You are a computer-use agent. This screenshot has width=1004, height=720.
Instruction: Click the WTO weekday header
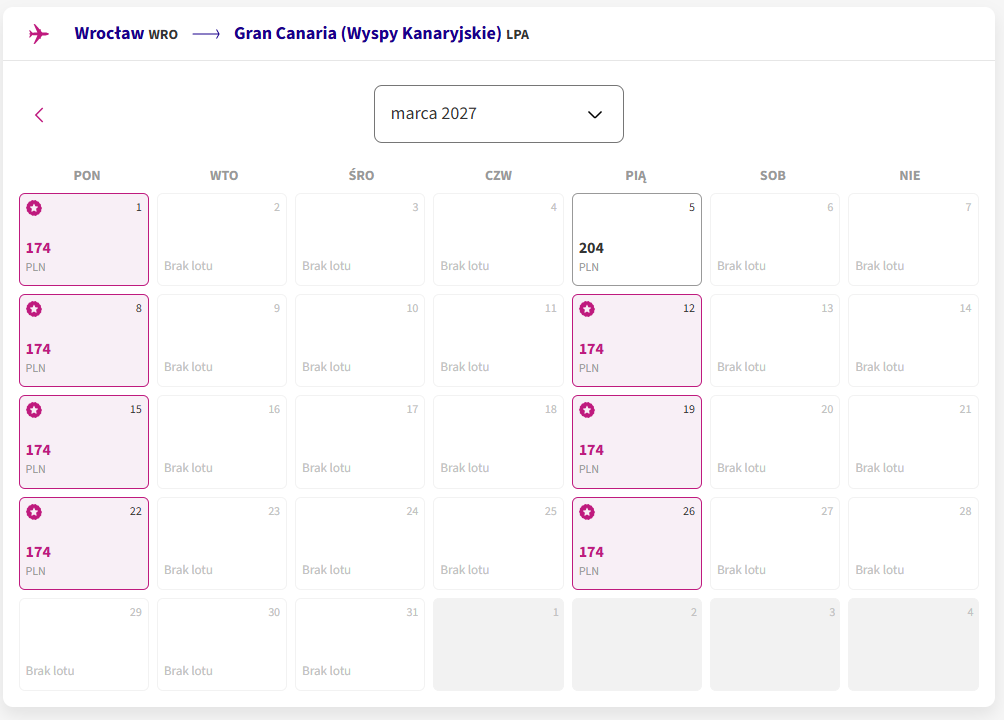224,176
